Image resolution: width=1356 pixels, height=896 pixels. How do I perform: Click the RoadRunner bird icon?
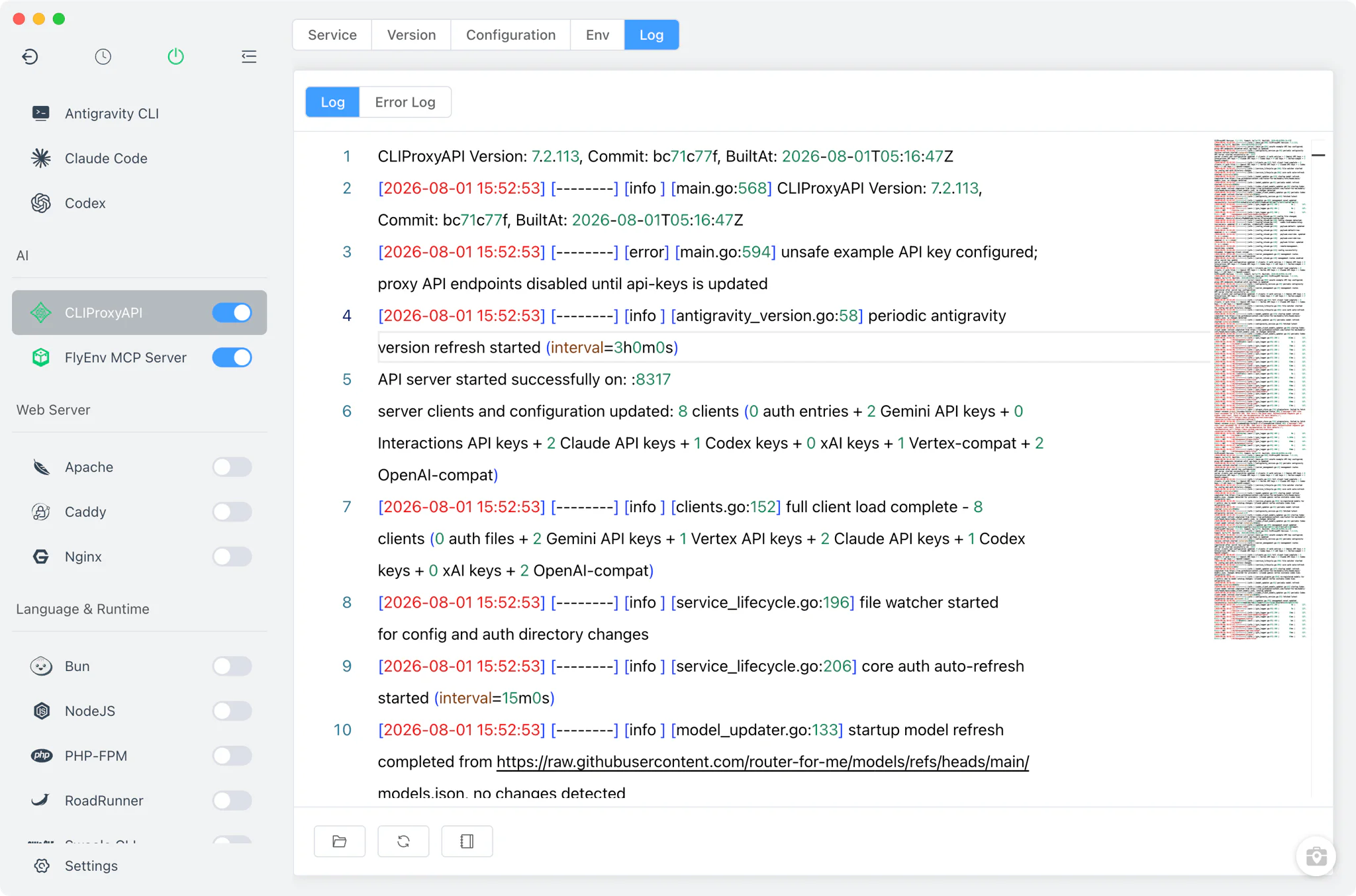41,800
